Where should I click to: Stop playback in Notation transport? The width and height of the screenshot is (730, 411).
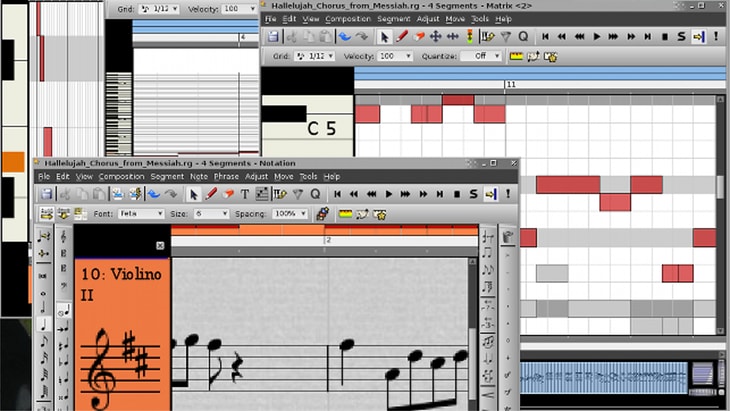click(x=457, y=194)
